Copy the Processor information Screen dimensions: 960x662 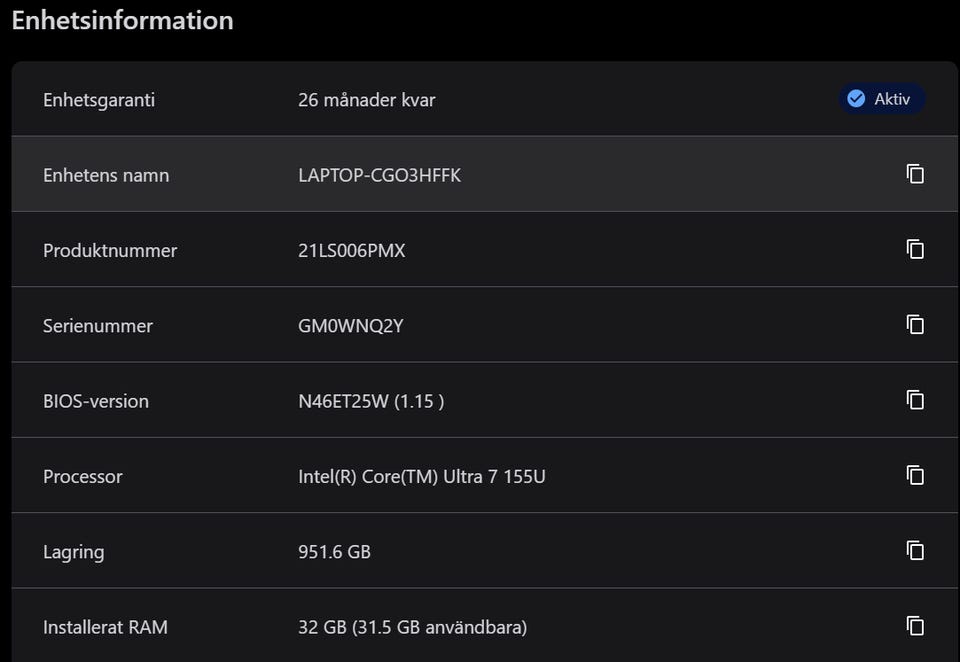(x=915, y=475)
